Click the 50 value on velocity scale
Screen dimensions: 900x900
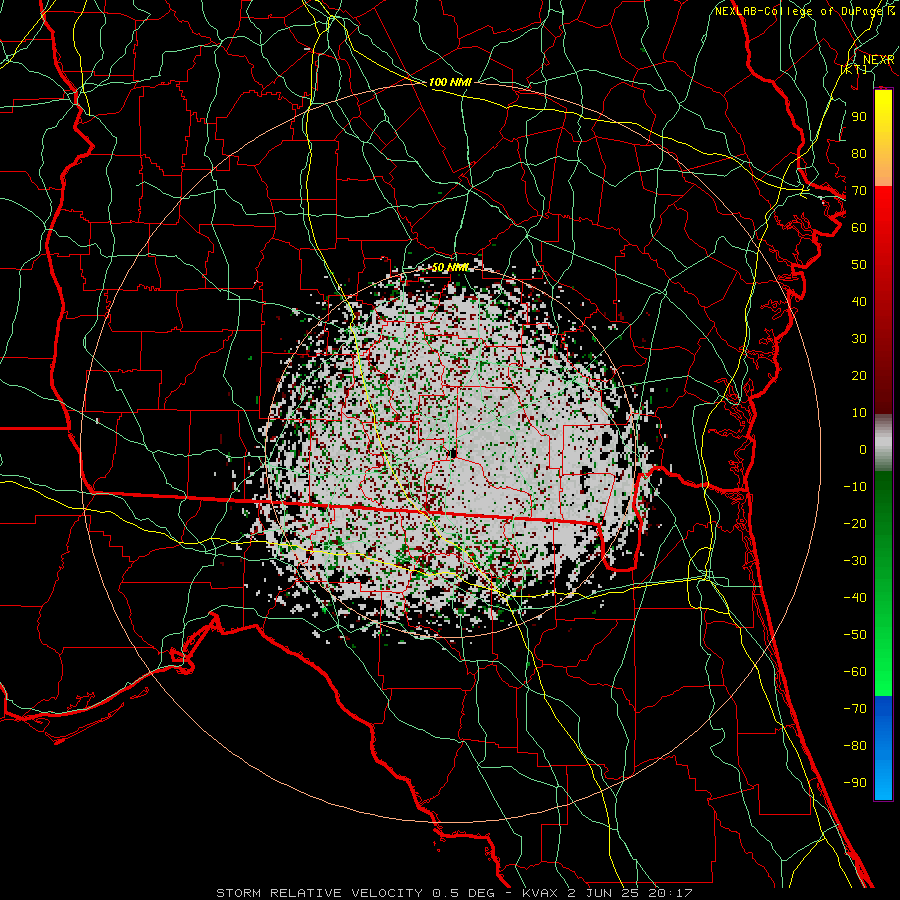[859, 265]
